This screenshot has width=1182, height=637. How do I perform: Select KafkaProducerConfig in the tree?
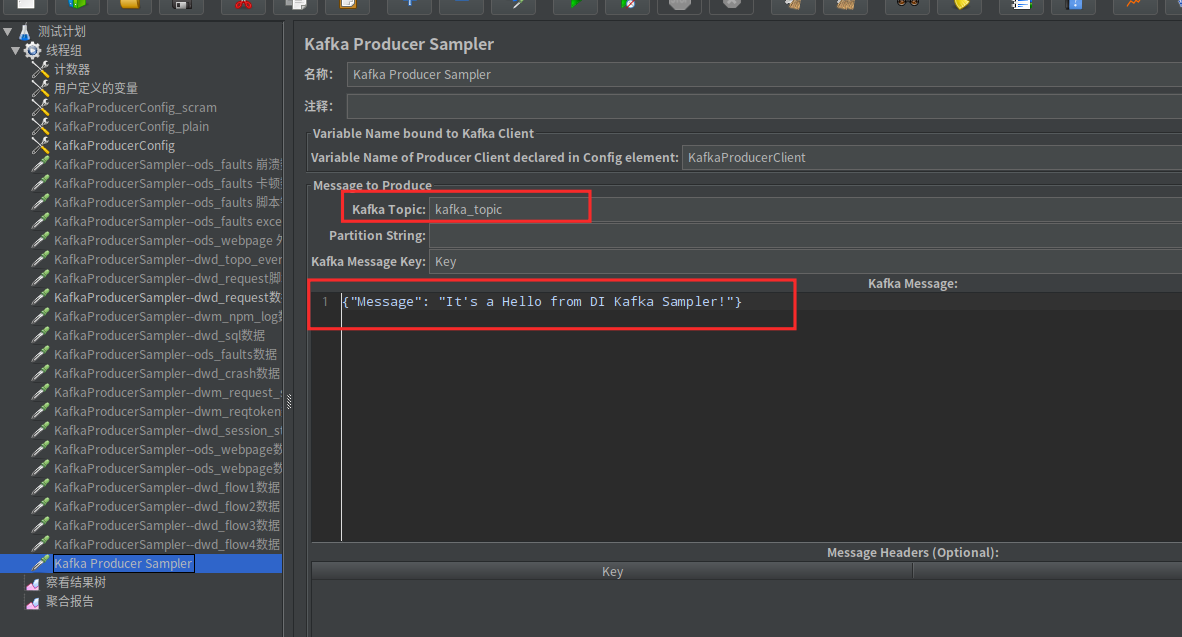[x=115, y=145]
